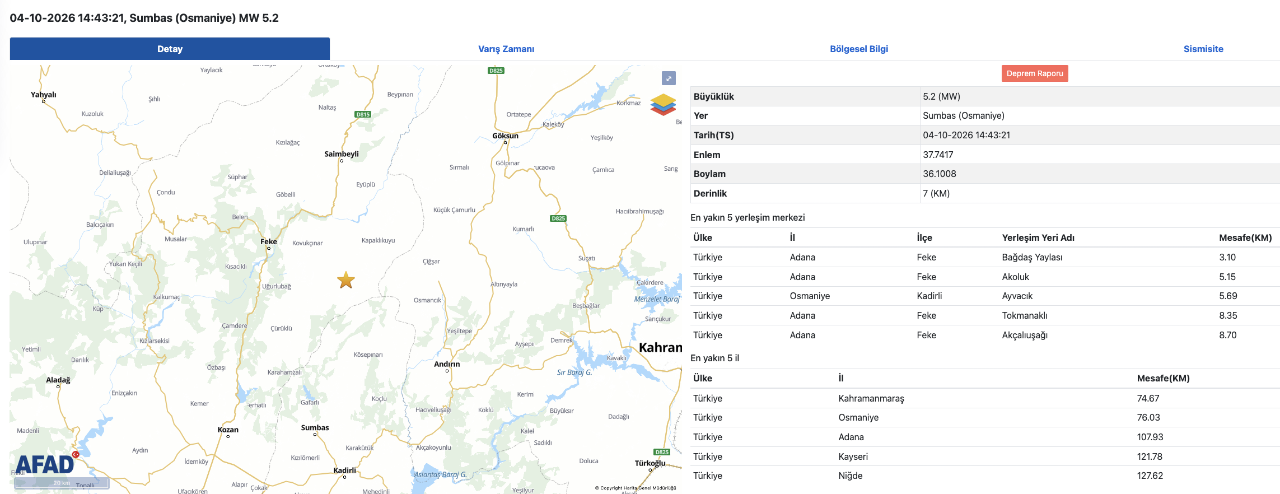
Task: Open the map layers stack icon
Action: (664, 104)
